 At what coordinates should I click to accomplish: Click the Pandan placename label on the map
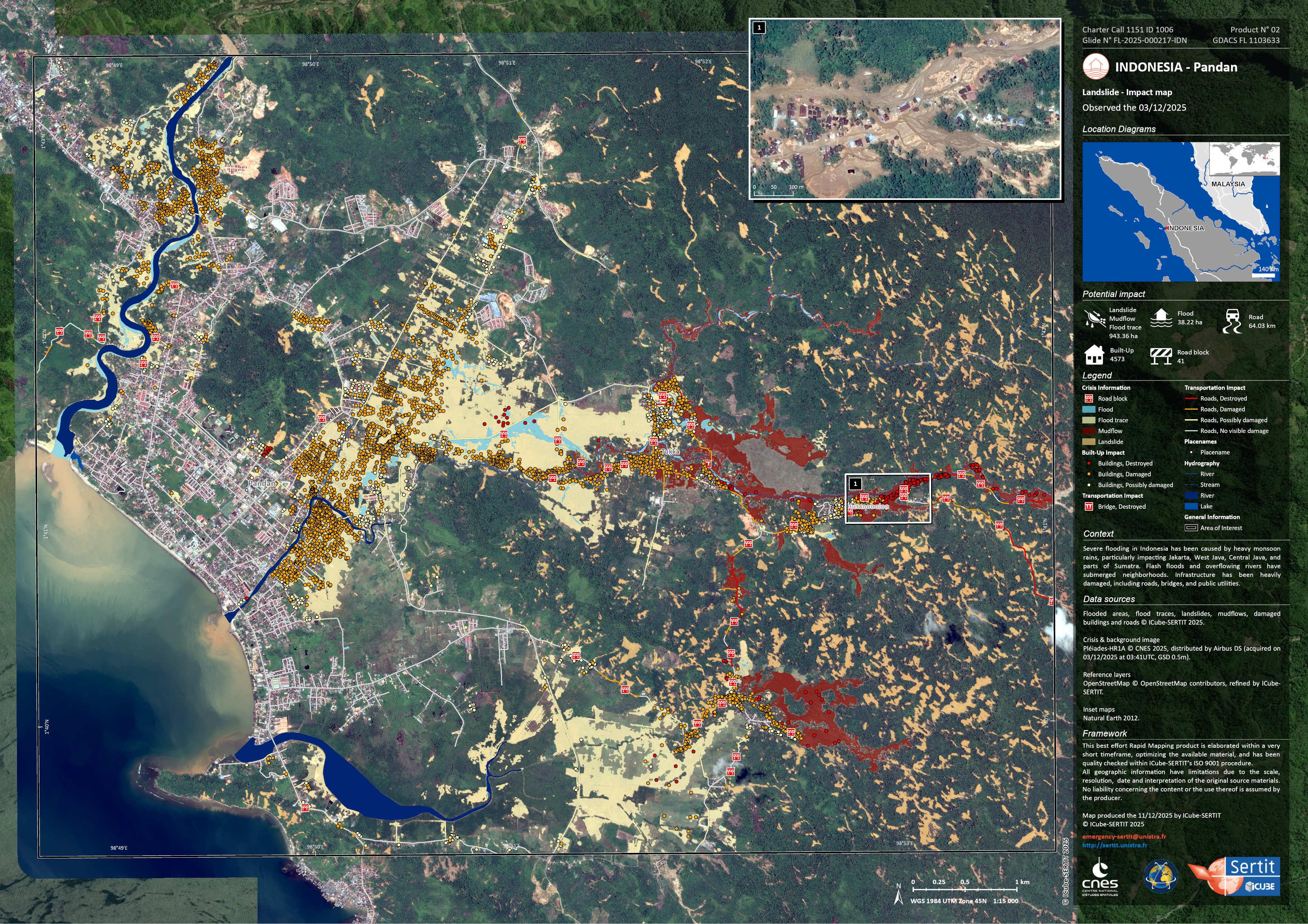pos(262,484)
